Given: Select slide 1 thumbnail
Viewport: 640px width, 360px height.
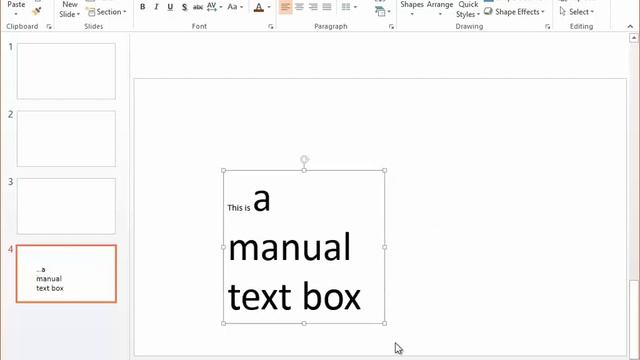Looking at the screenshot, I should coord(66,71).
